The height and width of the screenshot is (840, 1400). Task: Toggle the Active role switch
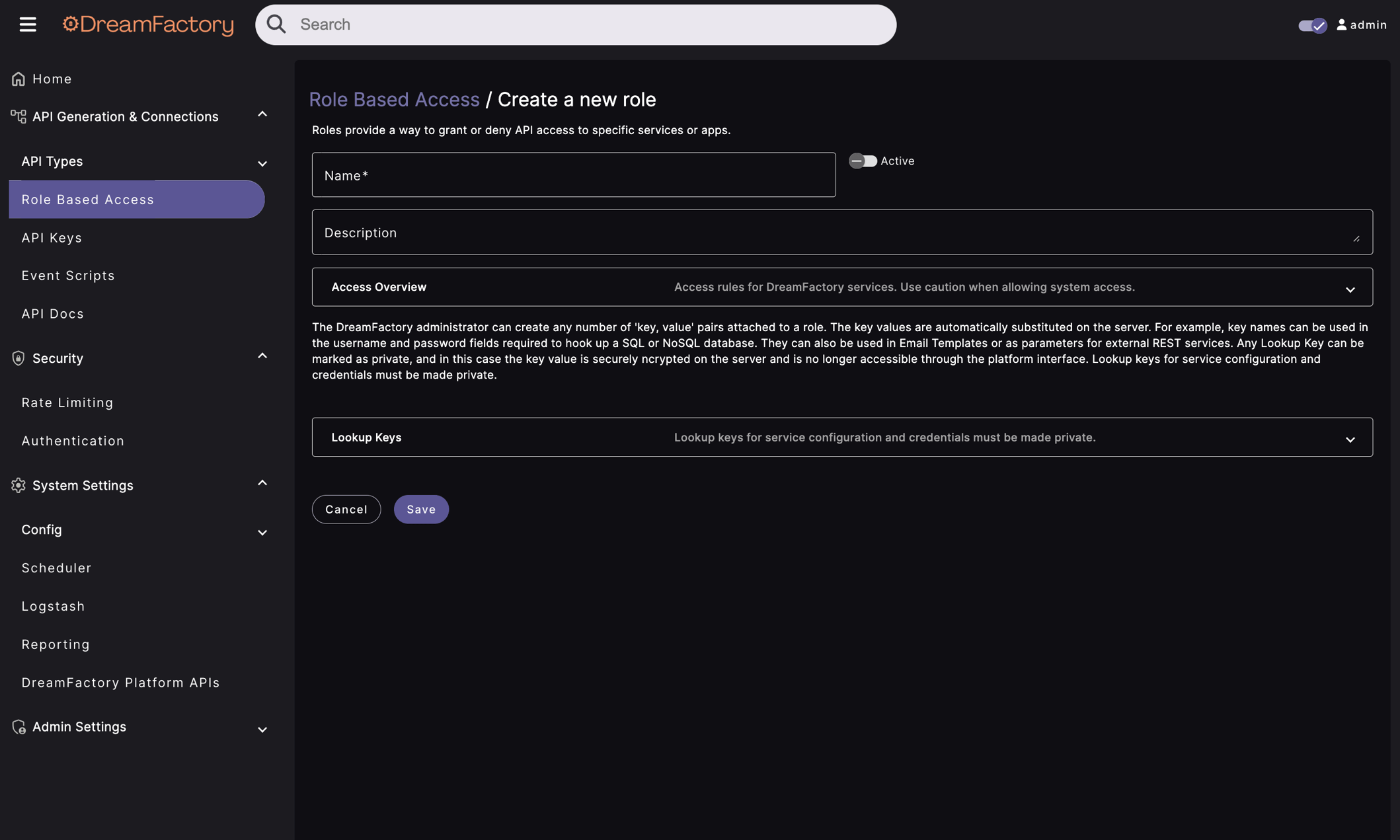tap(863, 161)
